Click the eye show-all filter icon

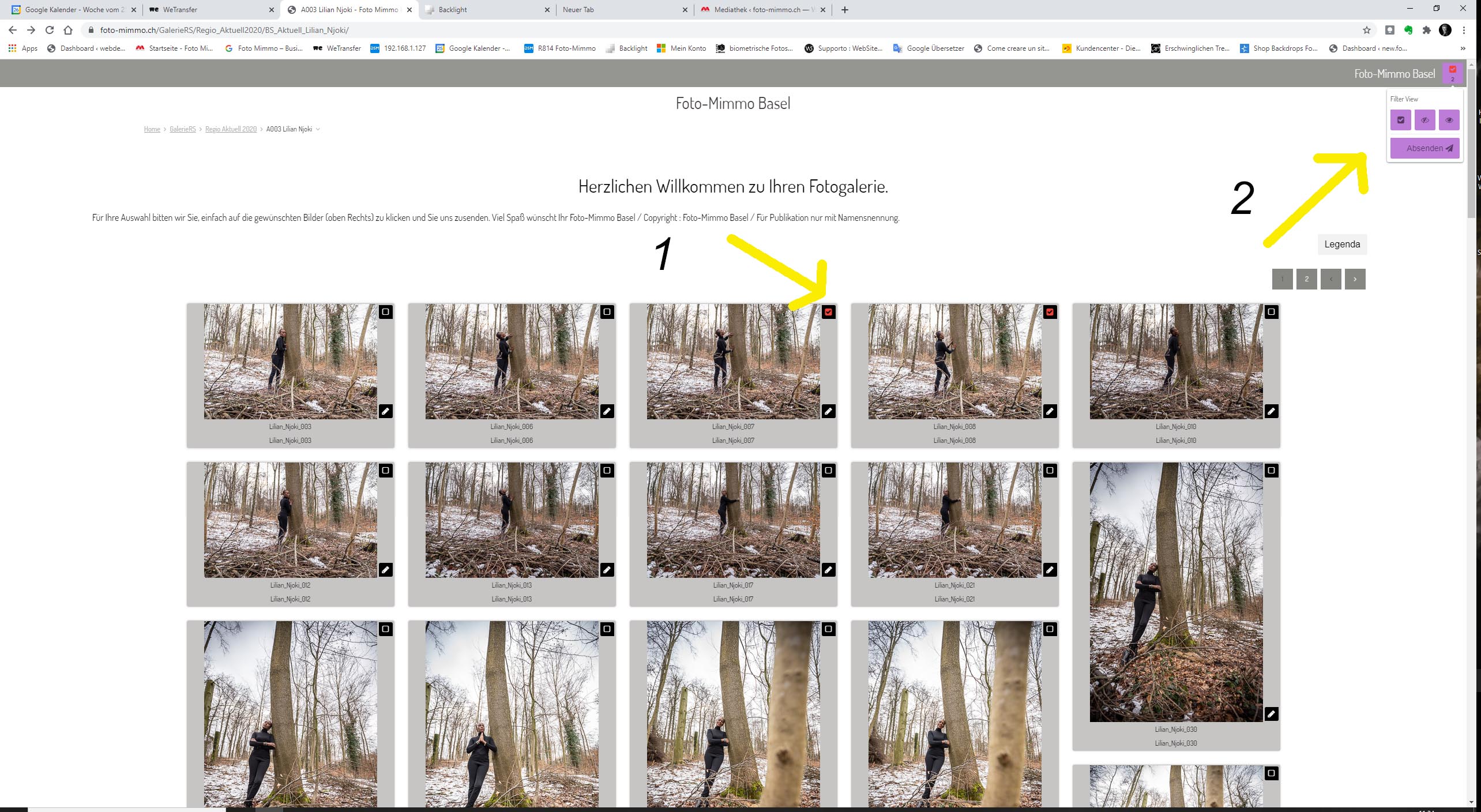1449,120
